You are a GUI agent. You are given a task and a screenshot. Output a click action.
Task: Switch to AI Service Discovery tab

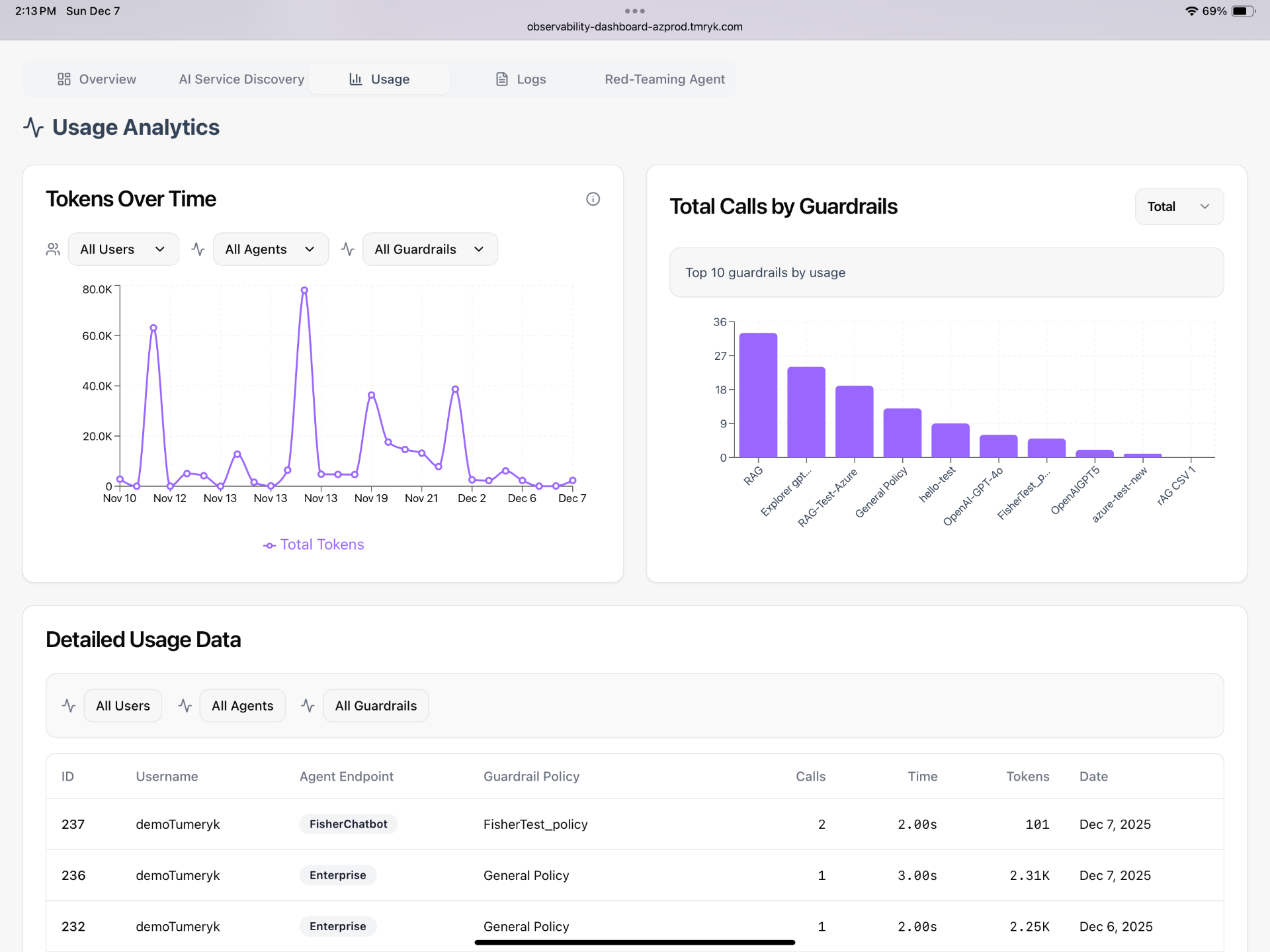pos(241,79)
